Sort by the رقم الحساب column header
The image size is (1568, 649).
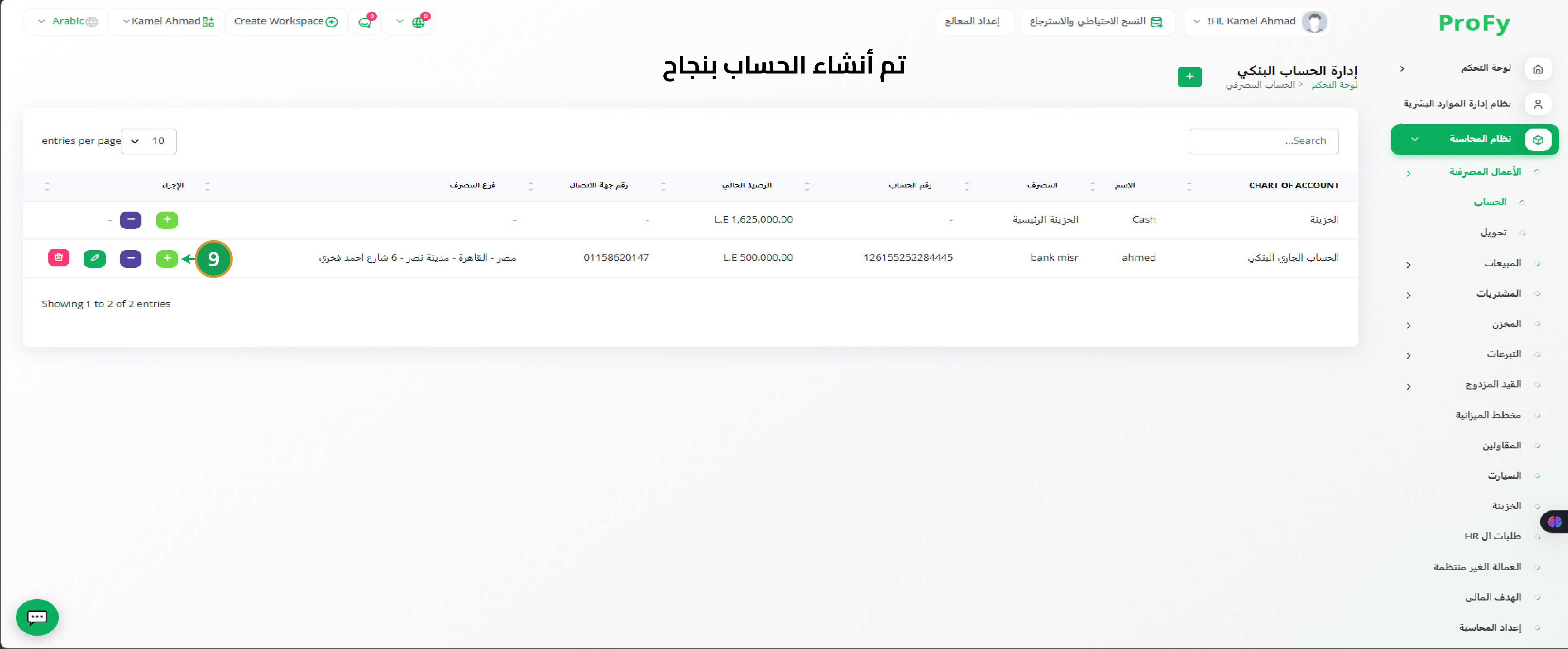tap(909, 185)
